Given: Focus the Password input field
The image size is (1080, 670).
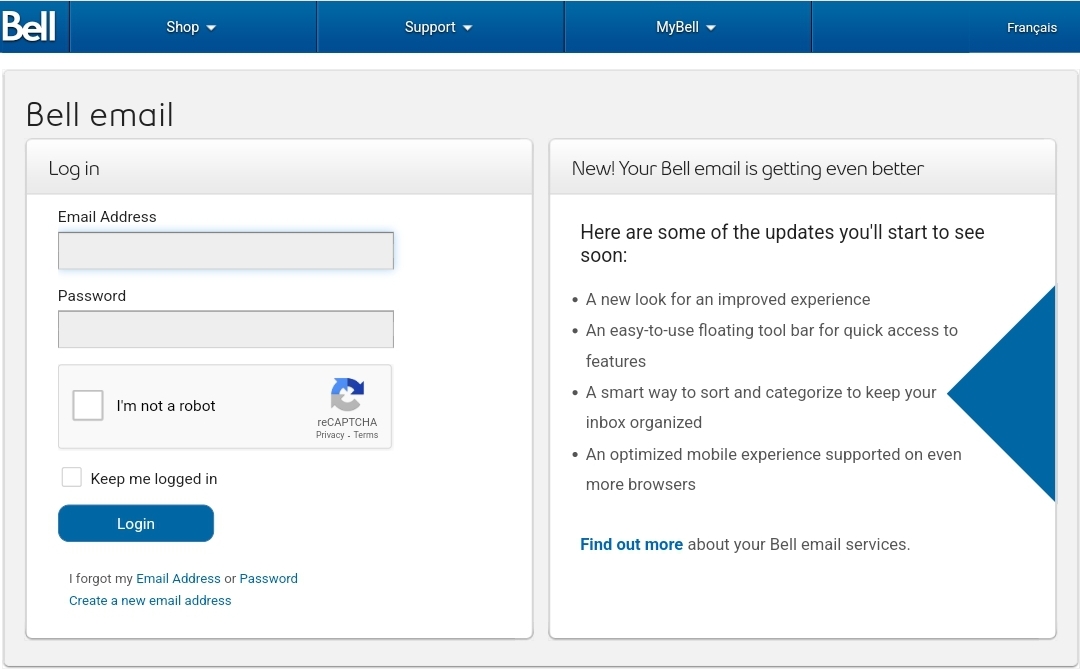Looking at the screenshot, I should (x=226, y=329).
